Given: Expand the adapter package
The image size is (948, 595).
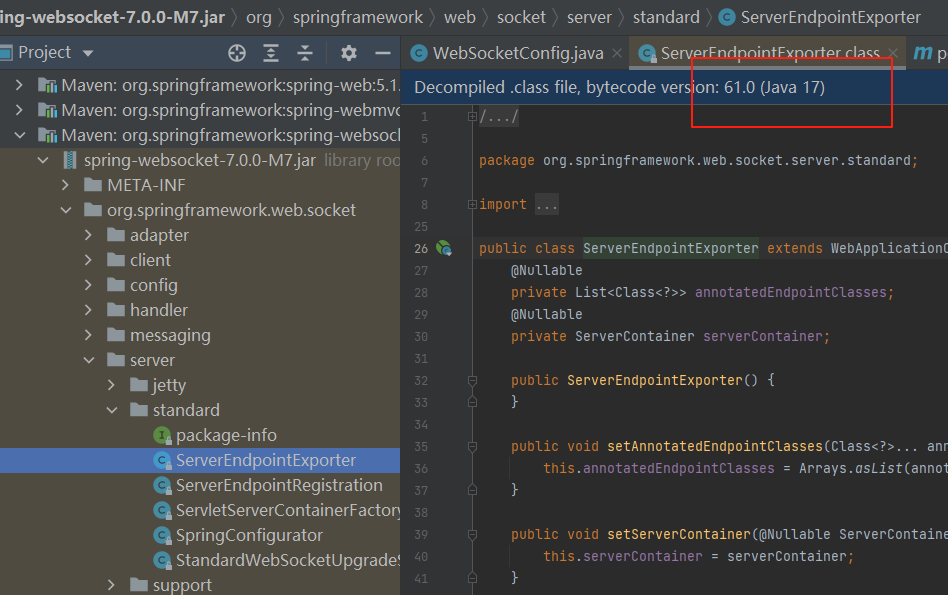Looking at the screenshot, I should point(88,235).
